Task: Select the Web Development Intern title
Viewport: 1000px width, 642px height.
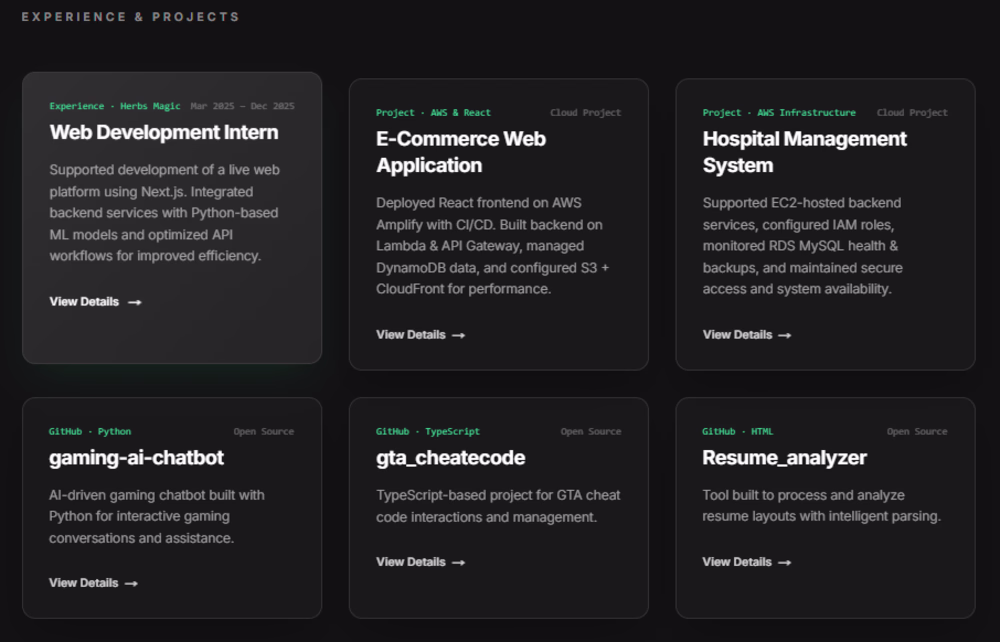Action: (x=164, y=132)
